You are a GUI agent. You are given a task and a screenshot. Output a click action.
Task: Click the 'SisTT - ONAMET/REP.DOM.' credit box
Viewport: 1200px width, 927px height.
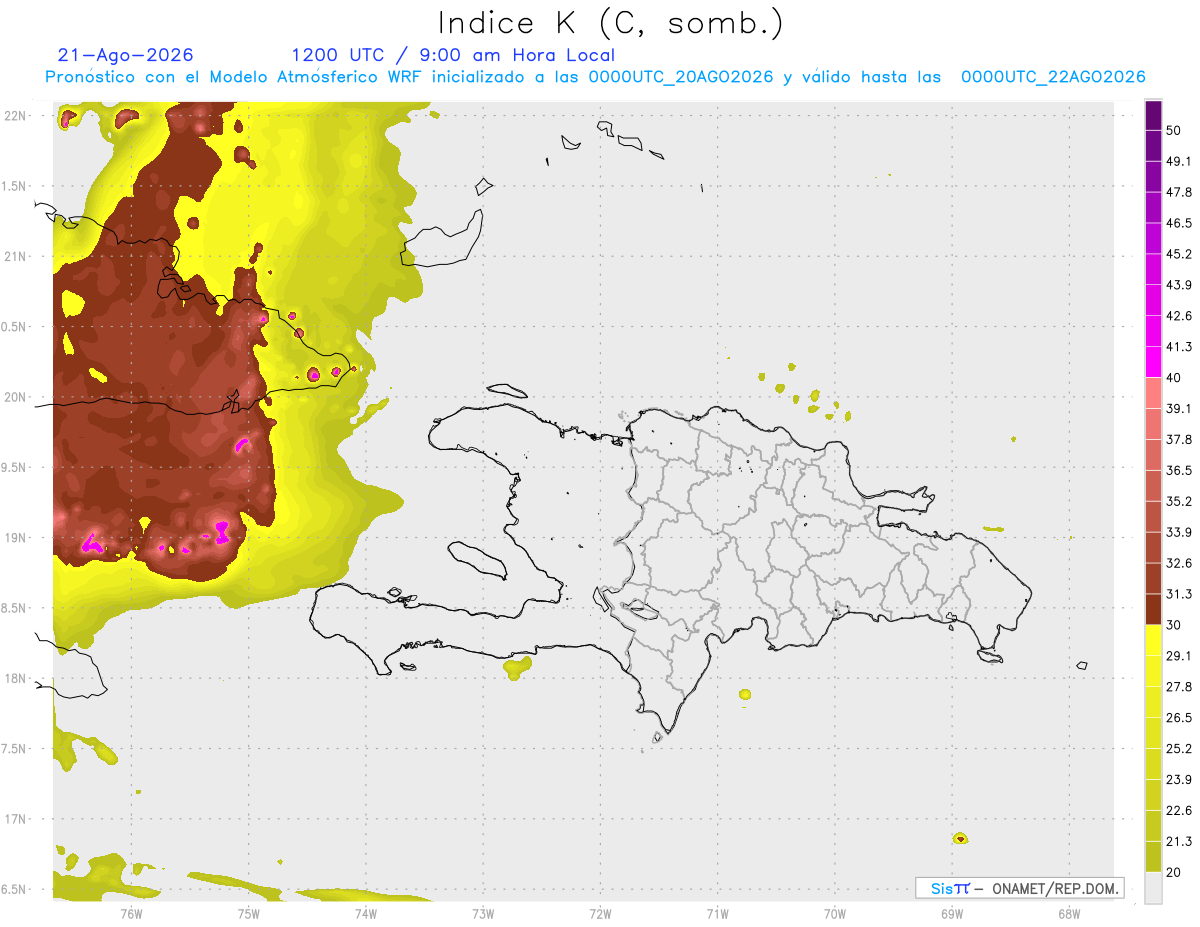coord(1019,888)
